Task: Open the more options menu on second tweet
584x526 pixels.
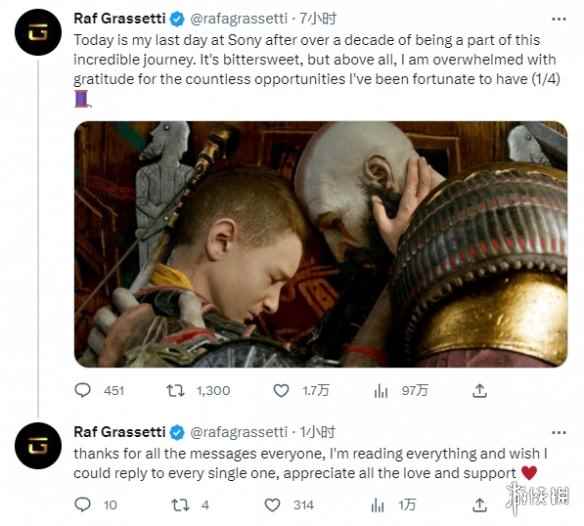Action: pyautogui.click(x=559, y=432)
